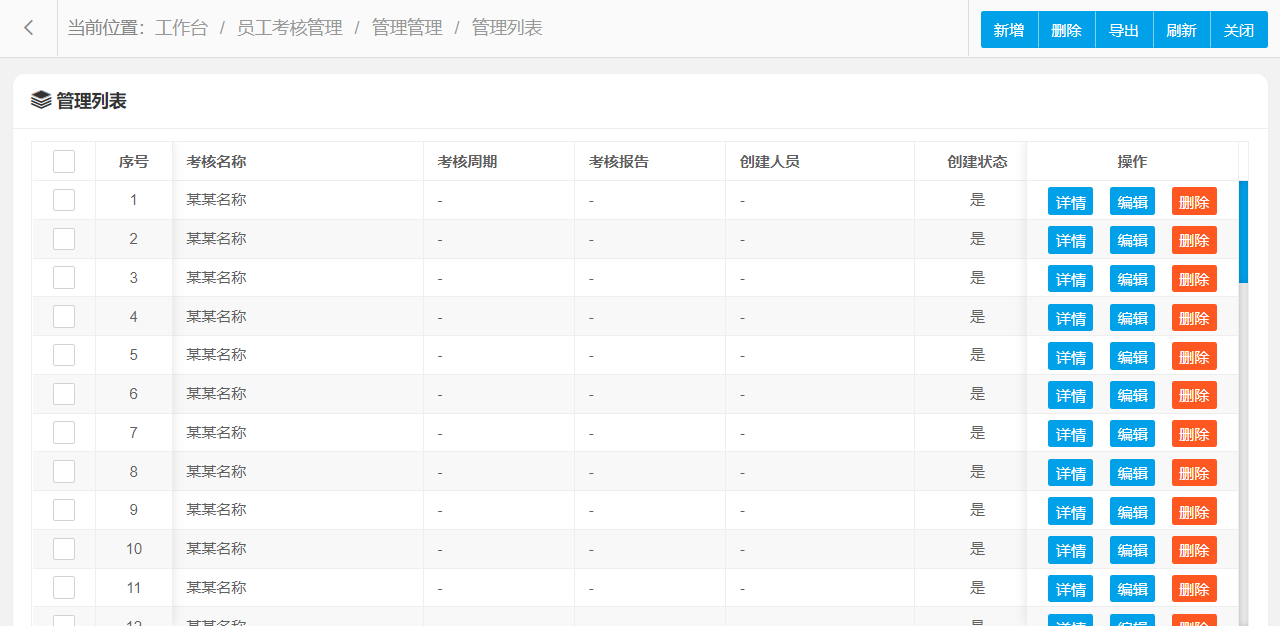The height and width of the screenshot is (626, 1280).
Task: Open the 员工考核管理 breadcrumb
Action: pyautogui.click(x=289, y=28)
